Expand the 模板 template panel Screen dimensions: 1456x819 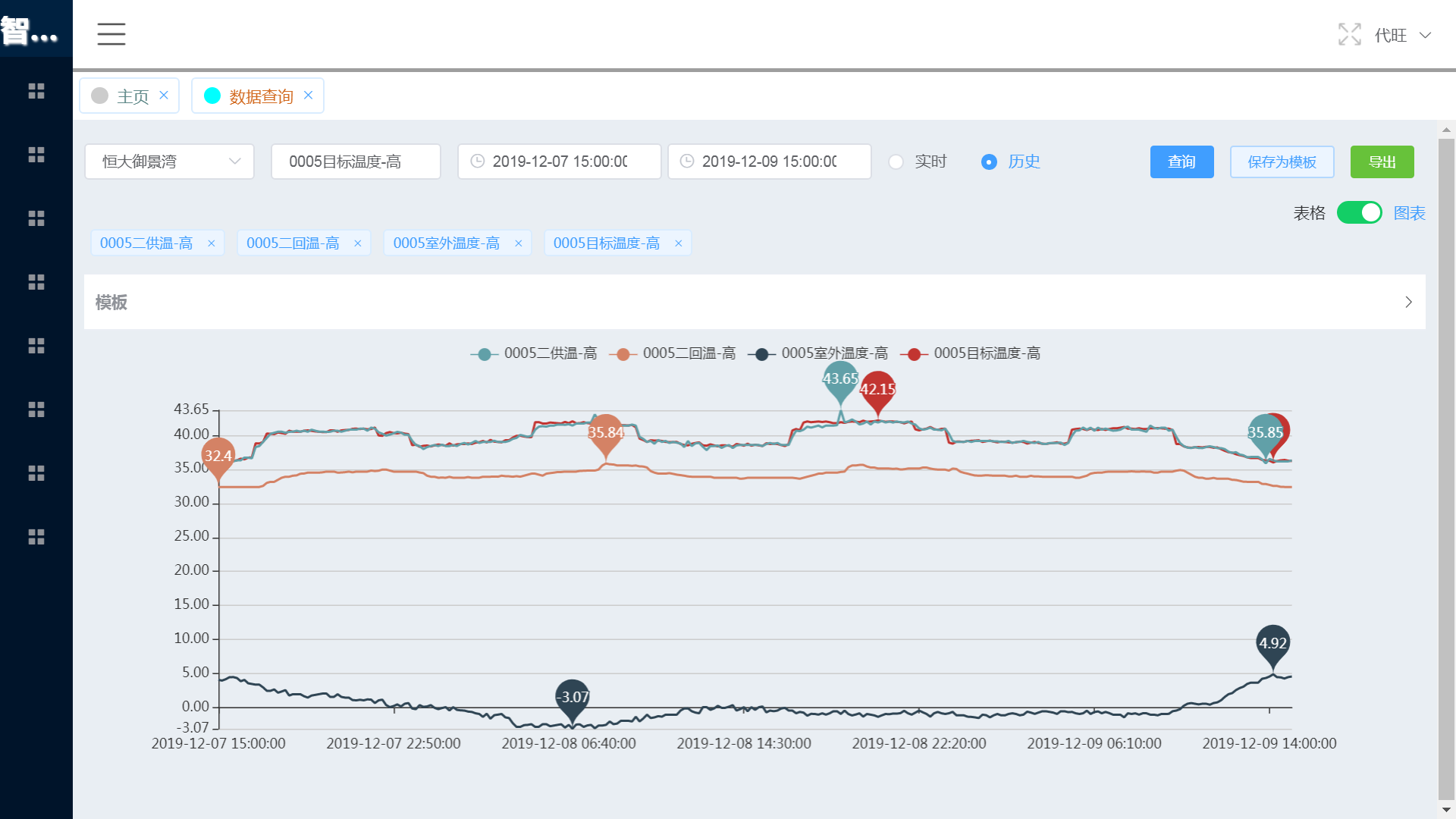1408,302
